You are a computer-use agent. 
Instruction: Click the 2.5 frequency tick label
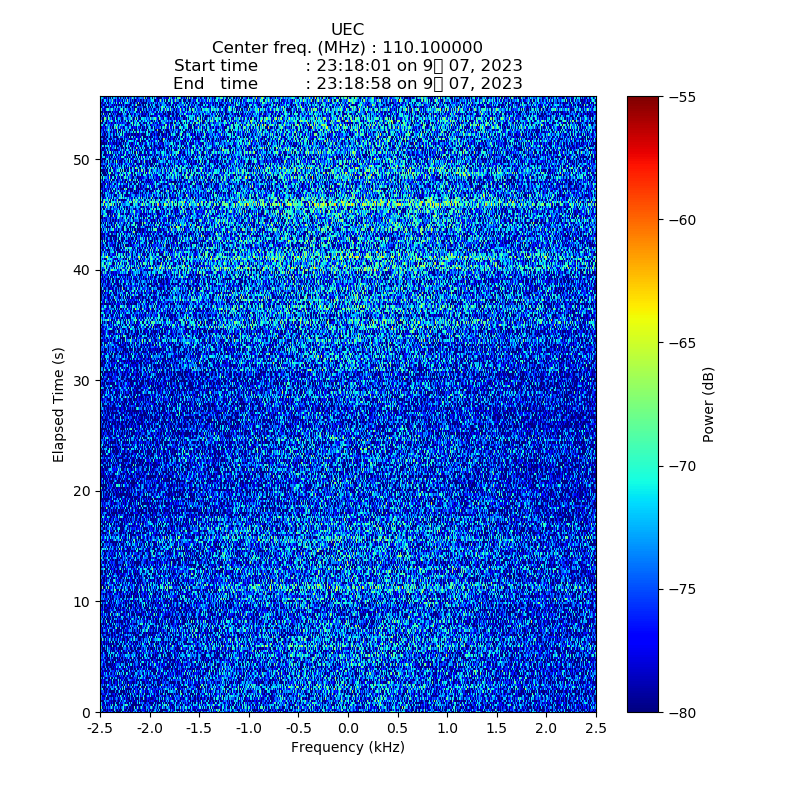click(595, 729)
